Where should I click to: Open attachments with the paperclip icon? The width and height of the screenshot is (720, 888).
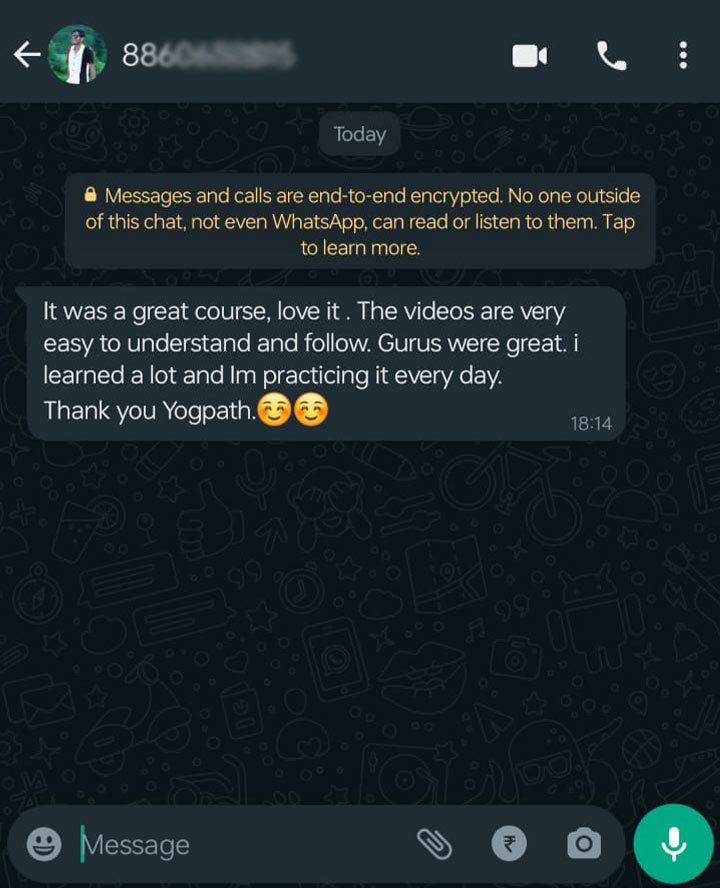[x=434, y=844]
